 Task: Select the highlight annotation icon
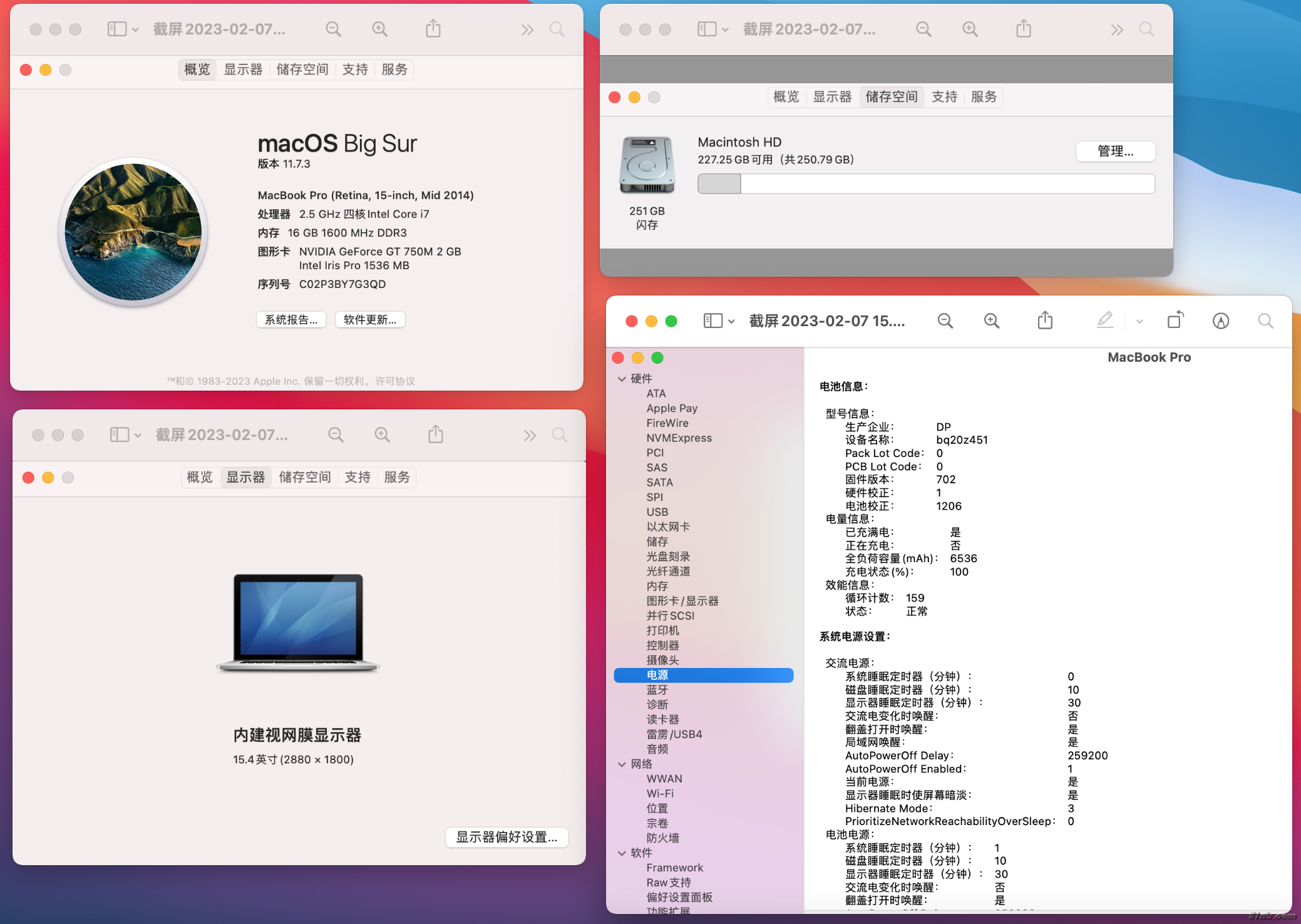(x=1106, y=321)
